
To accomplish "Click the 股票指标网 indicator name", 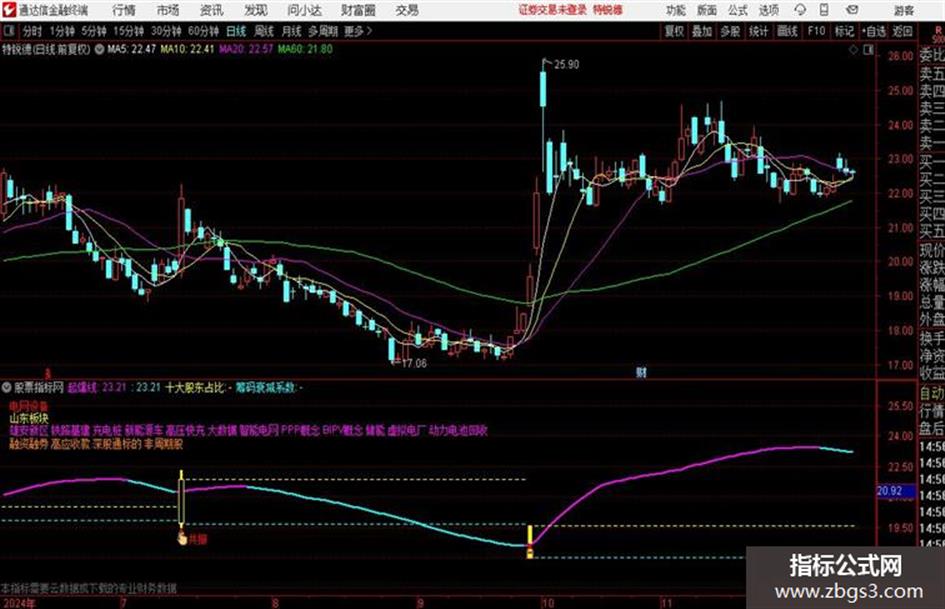I will pyautogui.click(x=39, y=387).
